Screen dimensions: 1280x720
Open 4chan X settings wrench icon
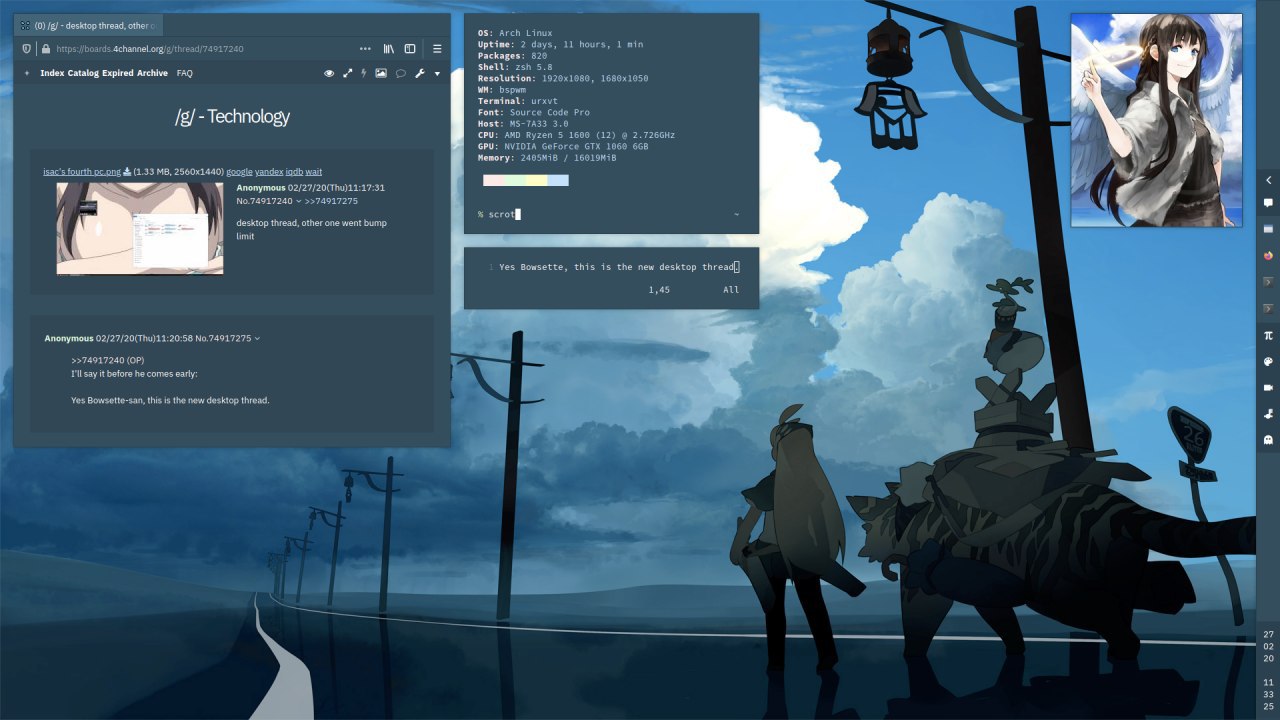tap(420, 73)
